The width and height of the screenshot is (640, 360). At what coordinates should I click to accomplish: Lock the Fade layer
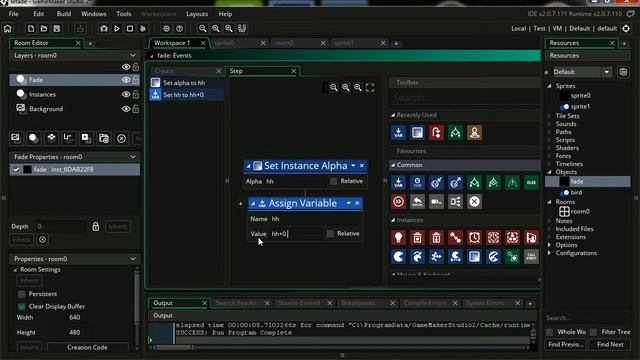pos(136,80)
